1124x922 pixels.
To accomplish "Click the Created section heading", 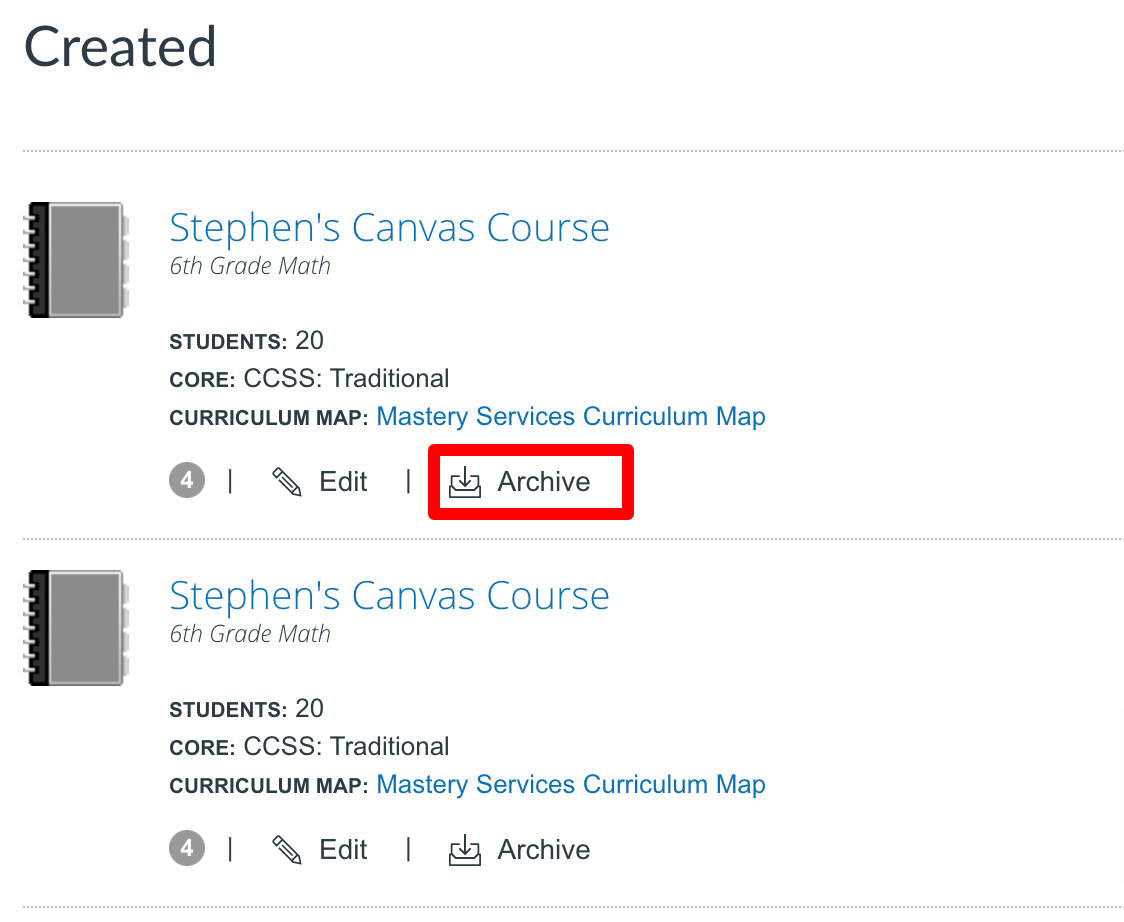I will click(x=120, y=47).
